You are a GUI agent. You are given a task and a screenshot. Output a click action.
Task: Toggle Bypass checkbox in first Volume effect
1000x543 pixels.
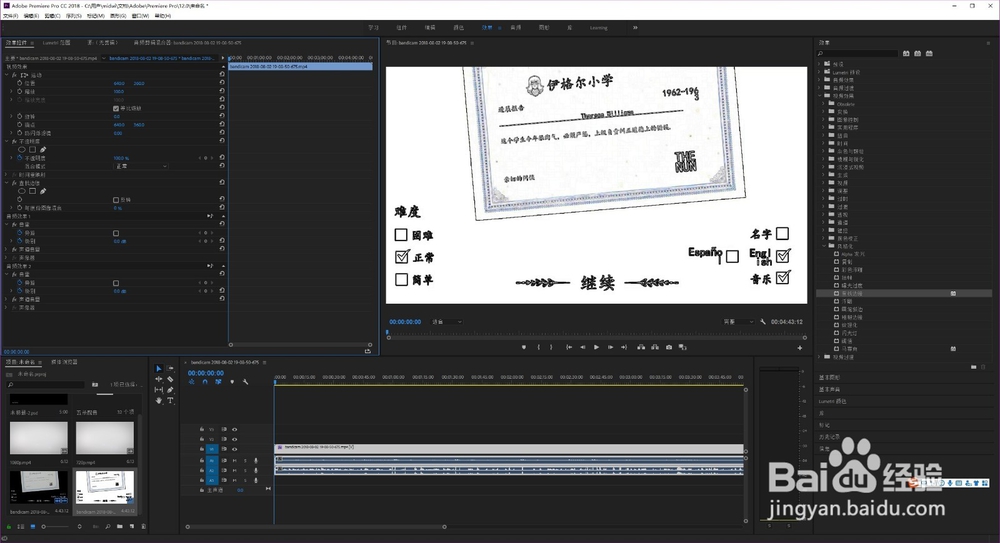click(115, 233)
